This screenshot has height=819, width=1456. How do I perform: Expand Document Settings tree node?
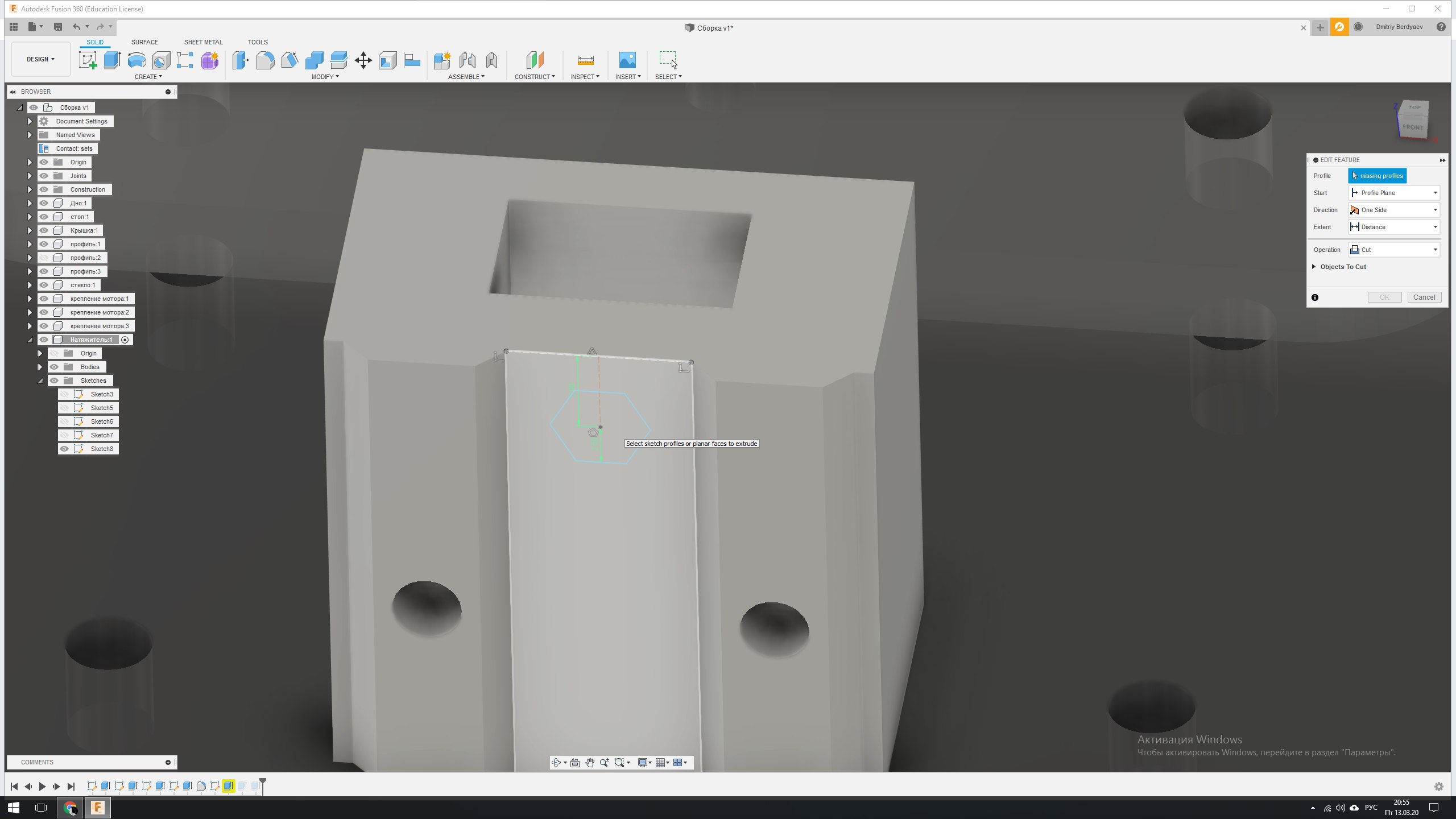(x=30, y=121)
